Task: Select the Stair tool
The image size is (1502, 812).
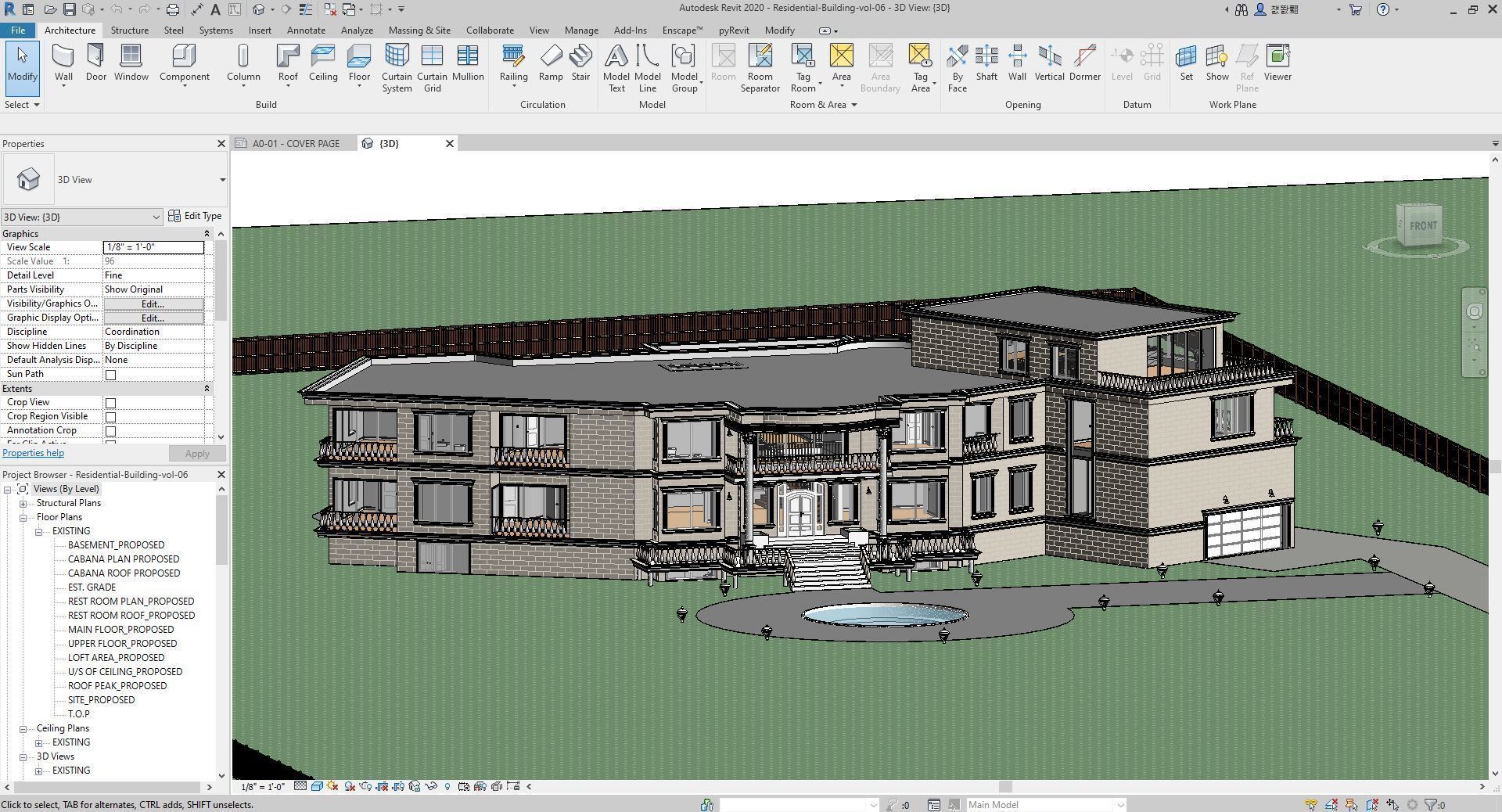Action: (x=580, y=63)
